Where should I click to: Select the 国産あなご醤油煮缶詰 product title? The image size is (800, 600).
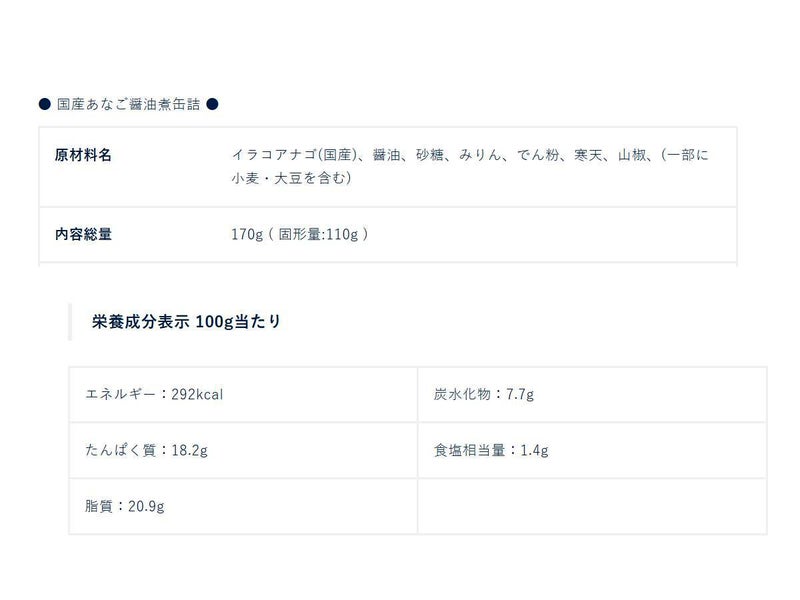tap(128, 104)
